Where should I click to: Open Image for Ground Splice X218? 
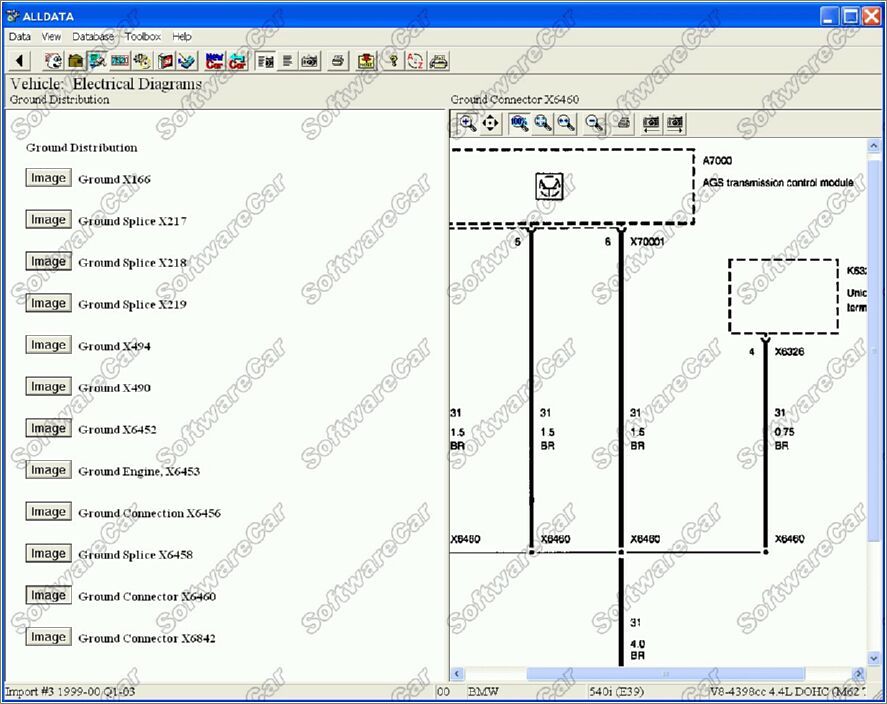tap(48, 261)
